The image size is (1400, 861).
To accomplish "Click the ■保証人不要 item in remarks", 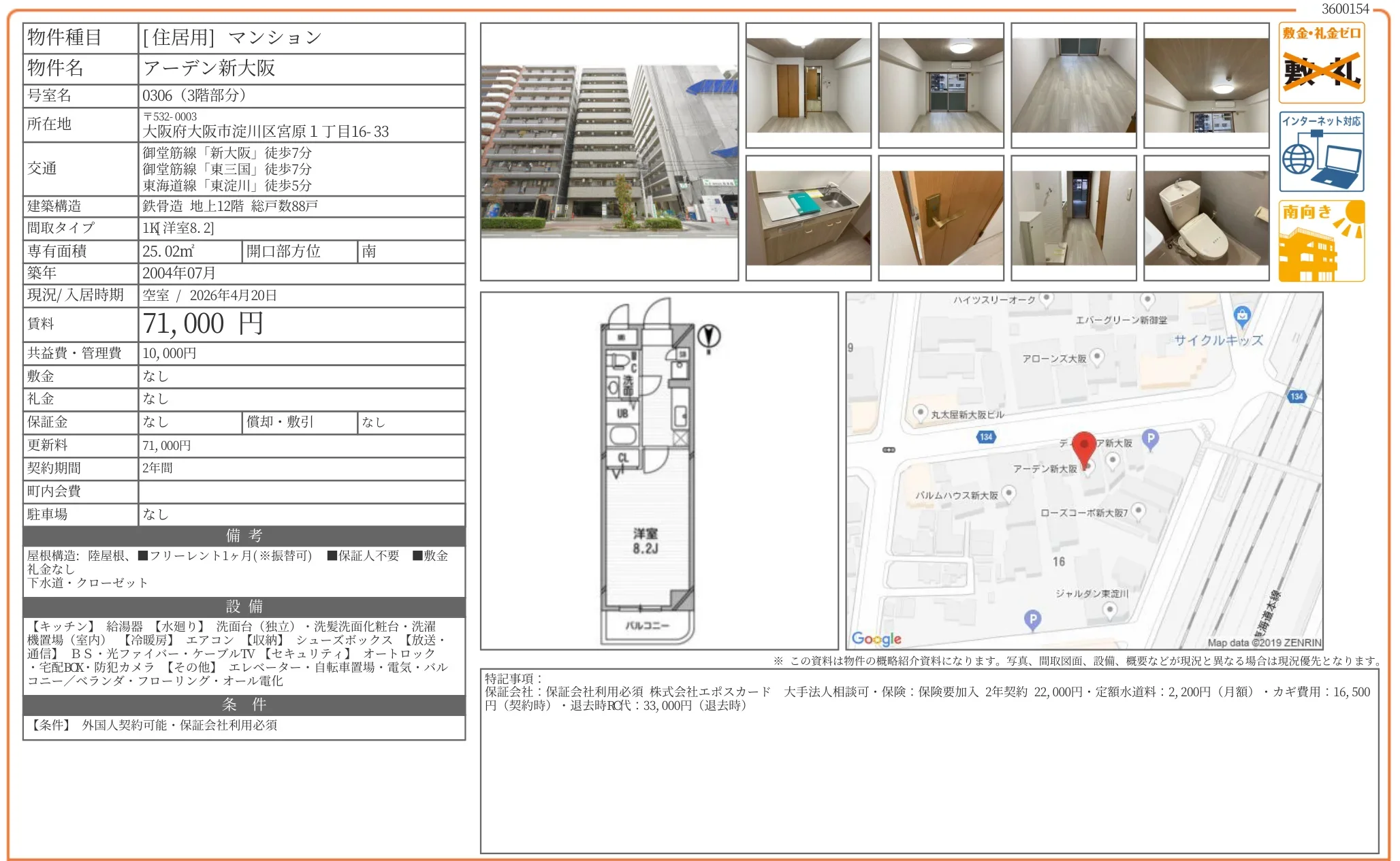I will (364, 555).
